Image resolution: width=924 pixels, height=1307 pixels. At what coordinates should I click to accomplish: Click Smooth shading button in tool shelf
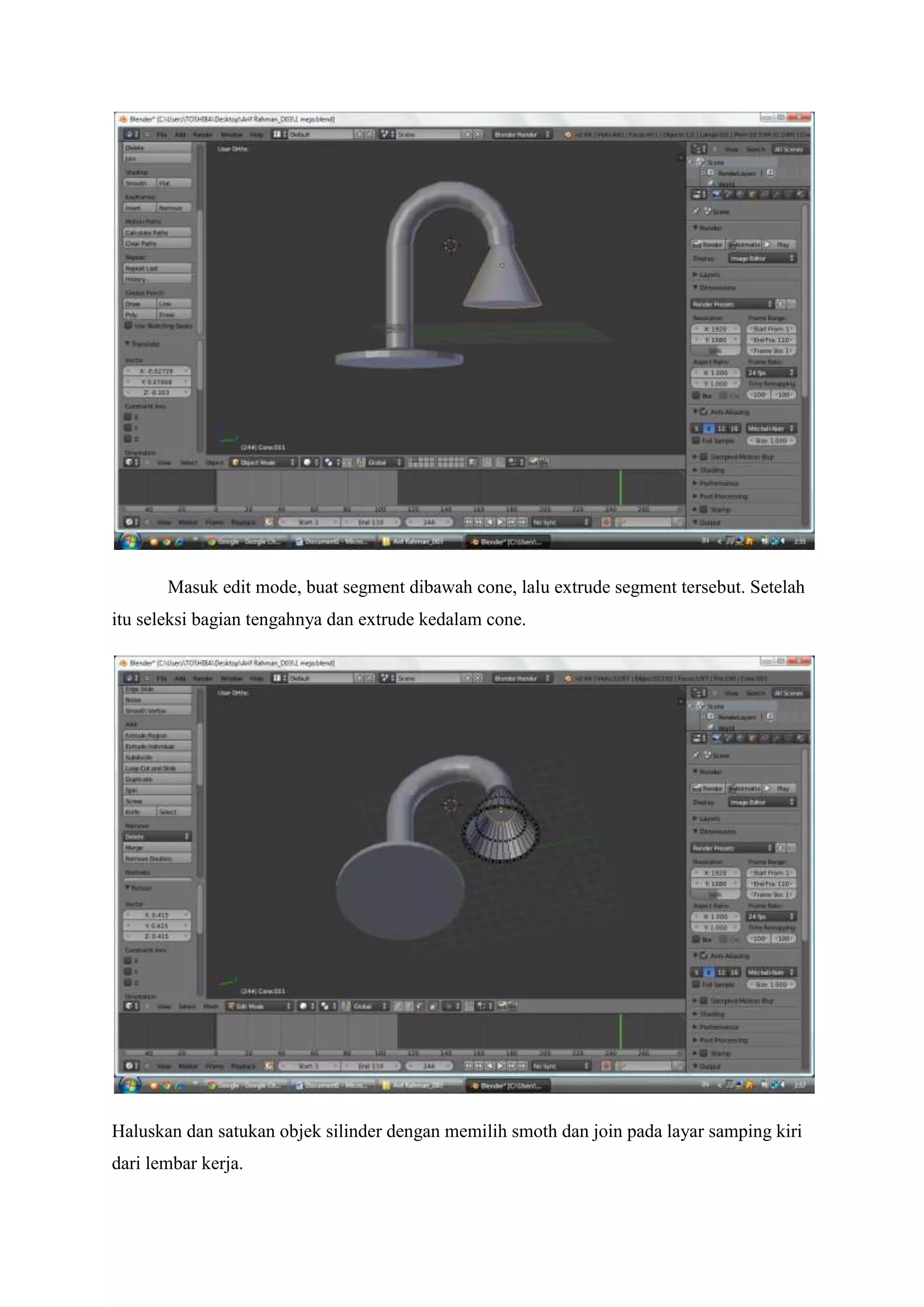(140, 183)
